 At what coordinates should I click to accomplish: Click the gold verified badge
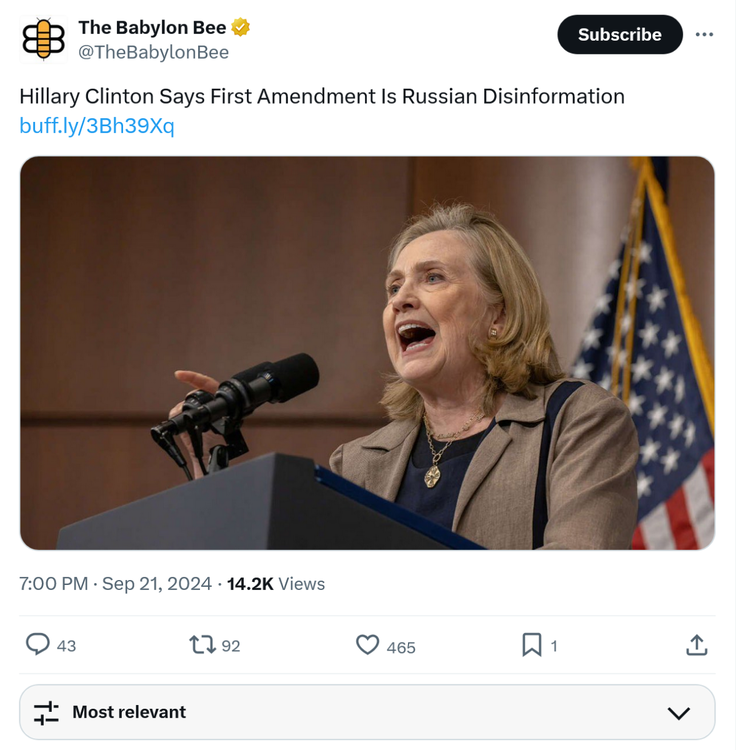click(241, 27)
